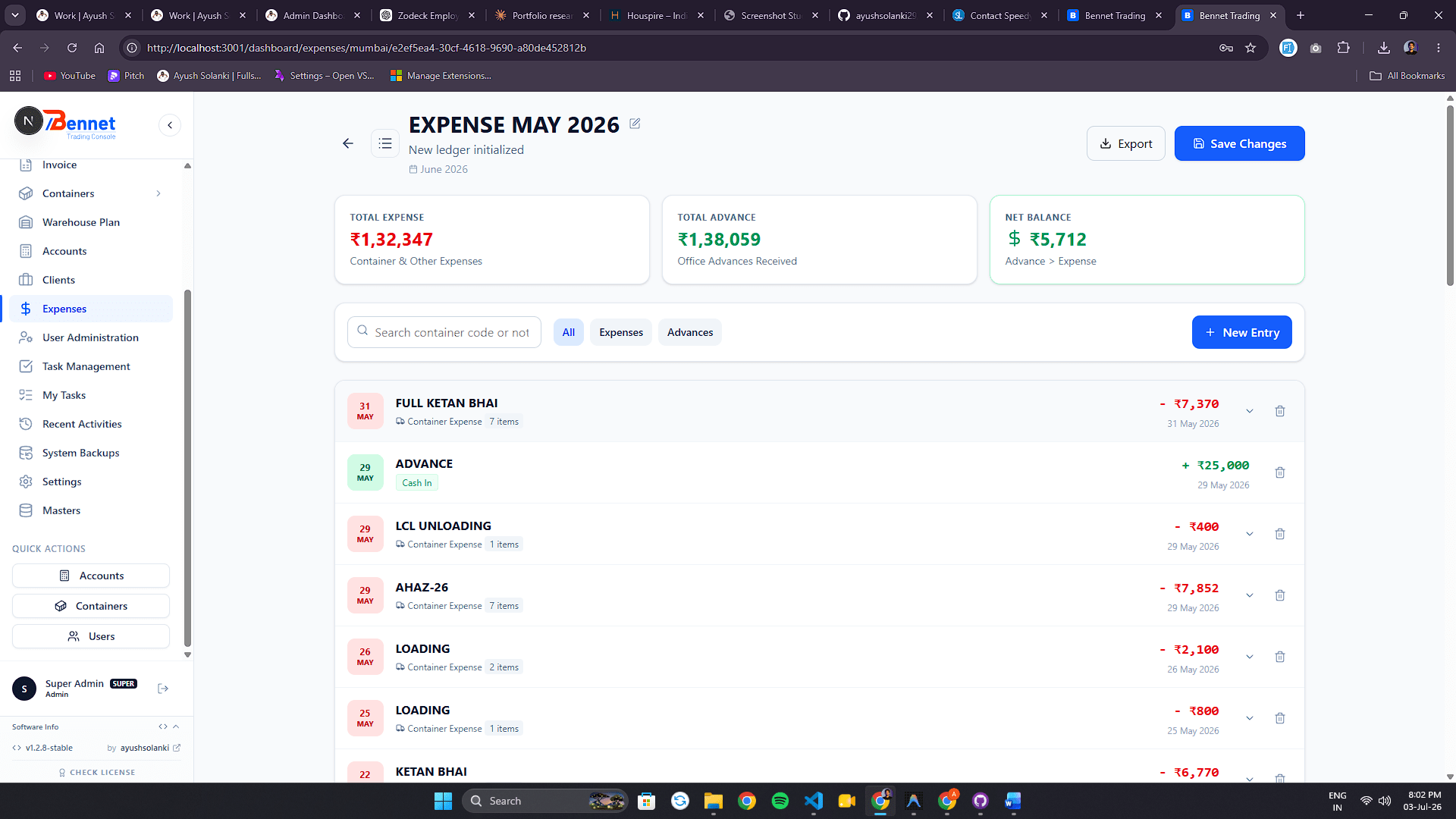Delete the 25 May LOADING entry
The image size is (1456, 819).
pos(1280,718)
